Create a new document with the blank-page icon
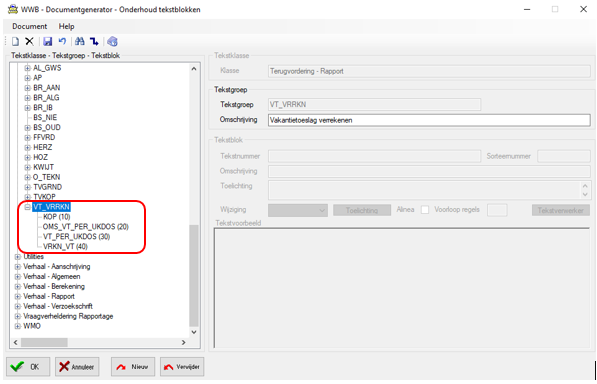The image size is (597, 384). tap(15, 41)
